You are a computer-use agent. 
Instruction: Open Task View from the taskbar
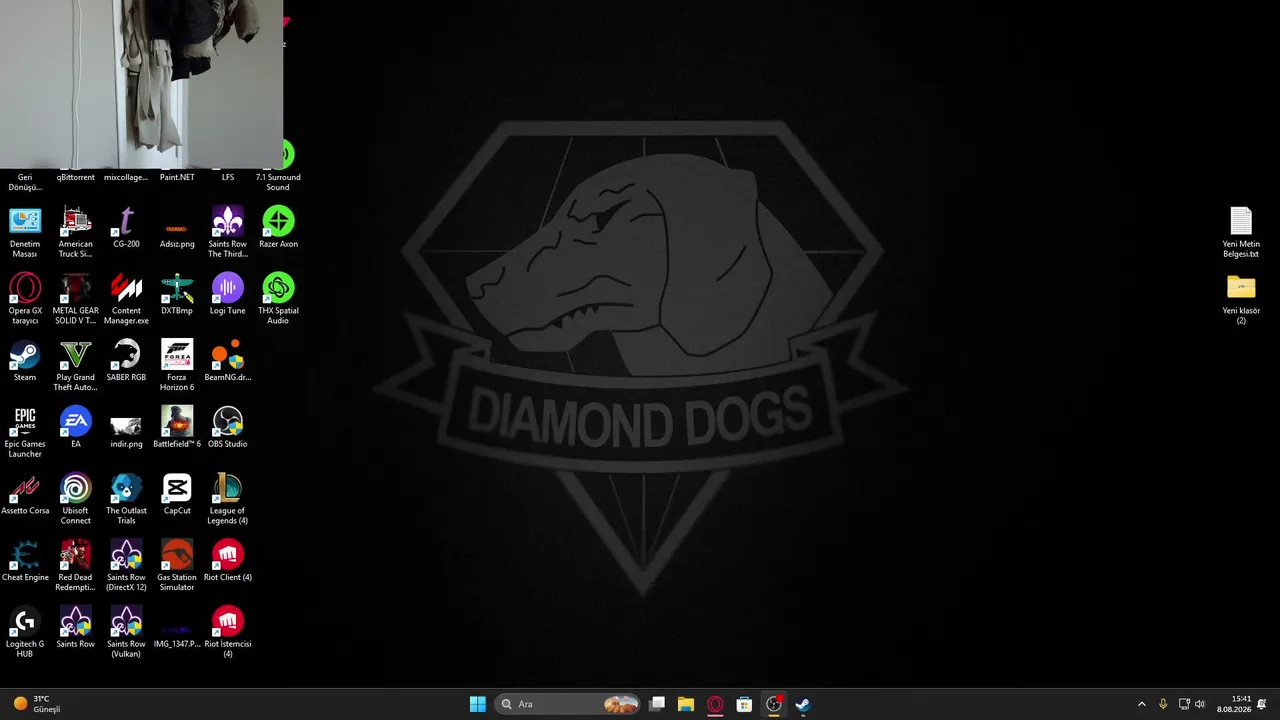point(657,704)
